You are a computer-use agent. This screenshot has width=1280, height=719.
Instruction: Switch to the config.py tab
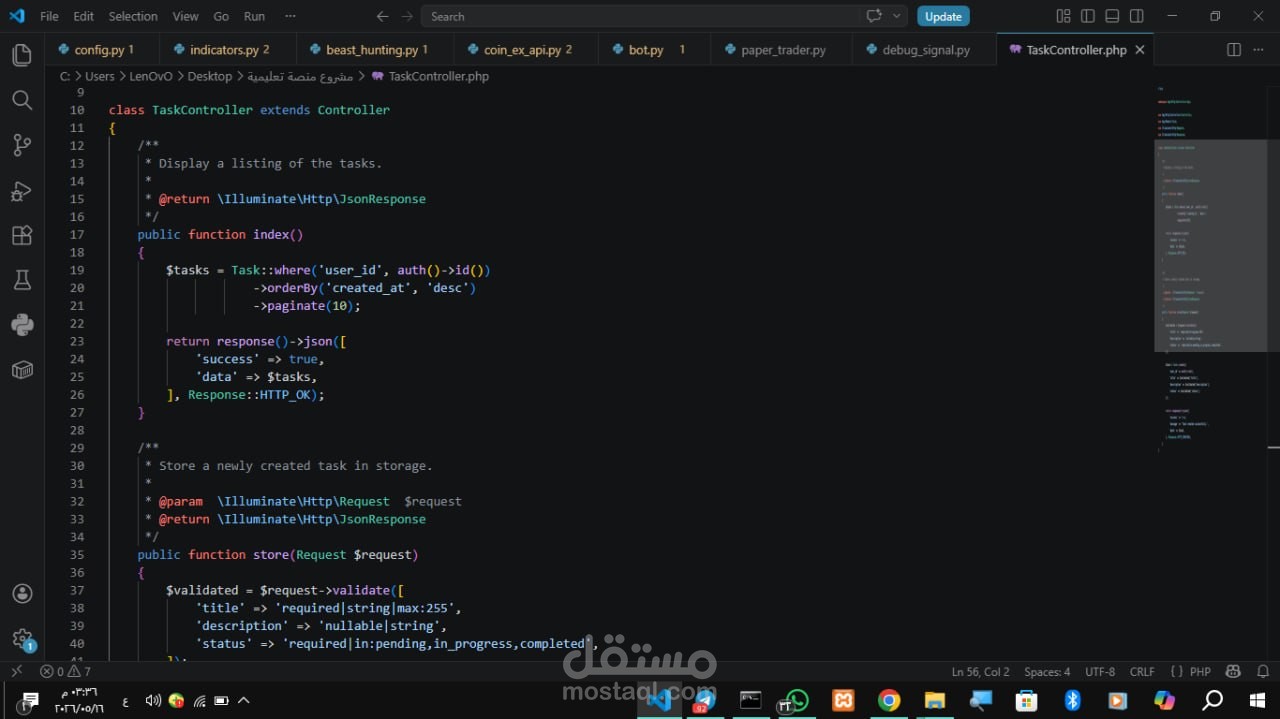[x=103, y=50]
